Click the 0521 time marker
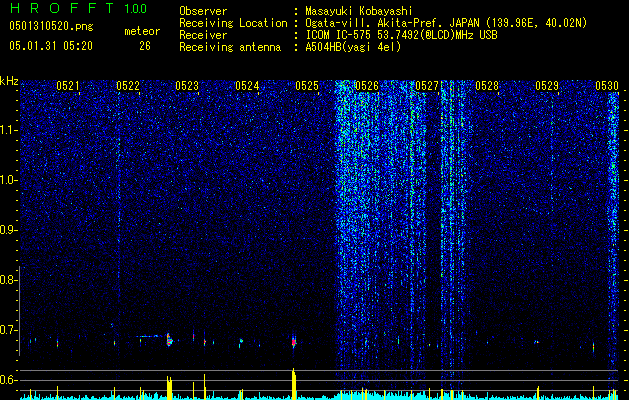Screen dimensions: 629x400 (67, 86)
